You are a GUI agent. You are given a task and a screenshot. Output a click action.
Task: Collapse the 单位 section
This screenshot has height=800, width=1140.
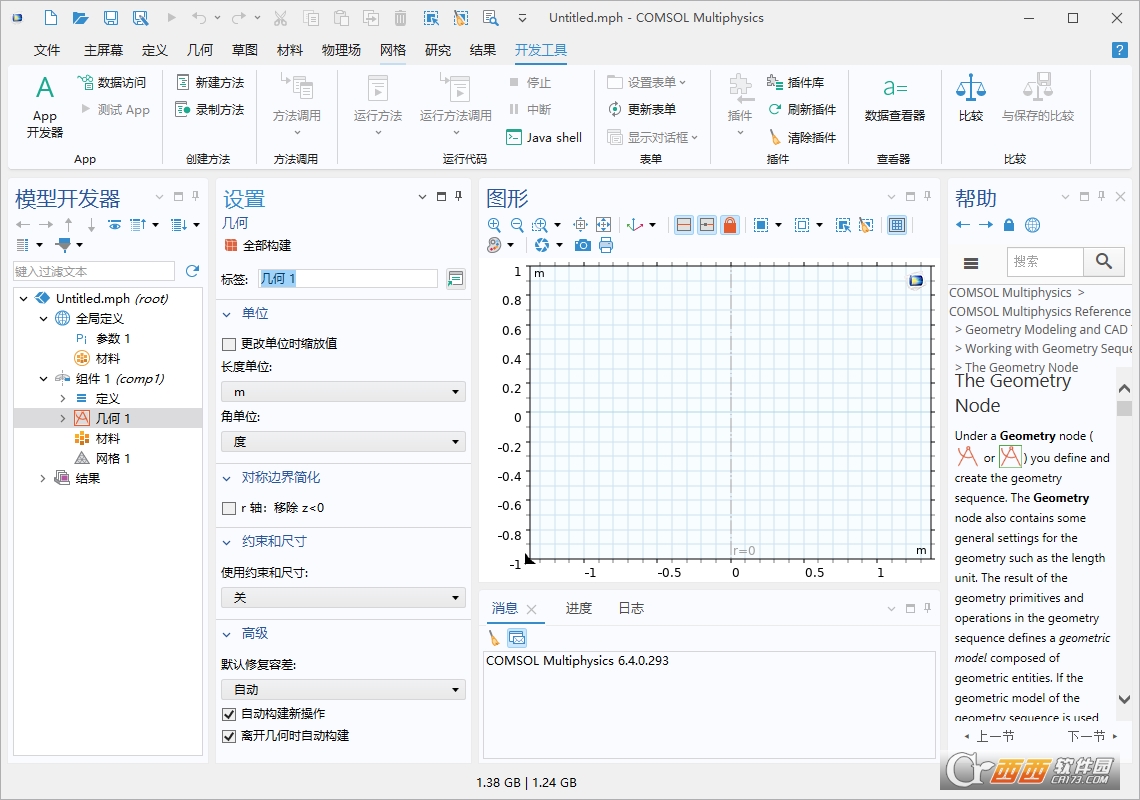227,314
